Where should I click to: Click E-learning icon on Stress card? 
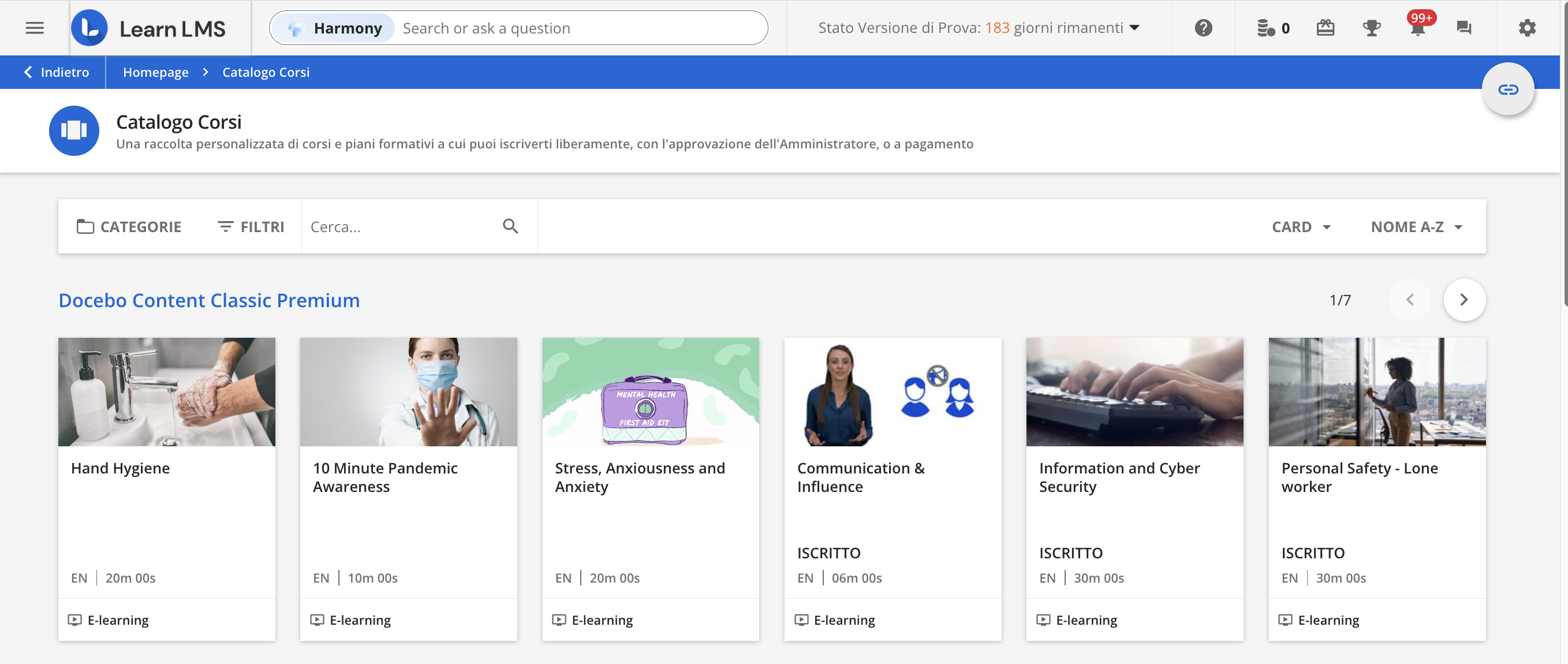click(x=559, y=620)
